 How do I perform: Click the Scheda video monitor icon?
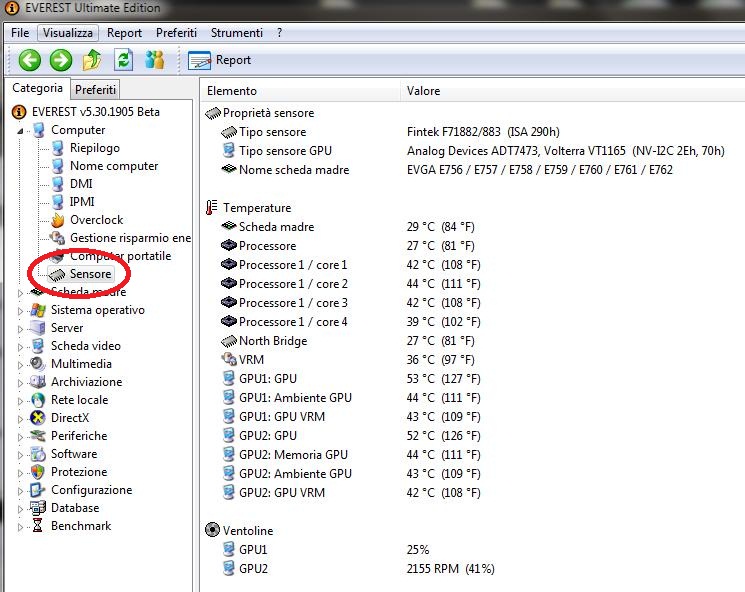(38, 346)
